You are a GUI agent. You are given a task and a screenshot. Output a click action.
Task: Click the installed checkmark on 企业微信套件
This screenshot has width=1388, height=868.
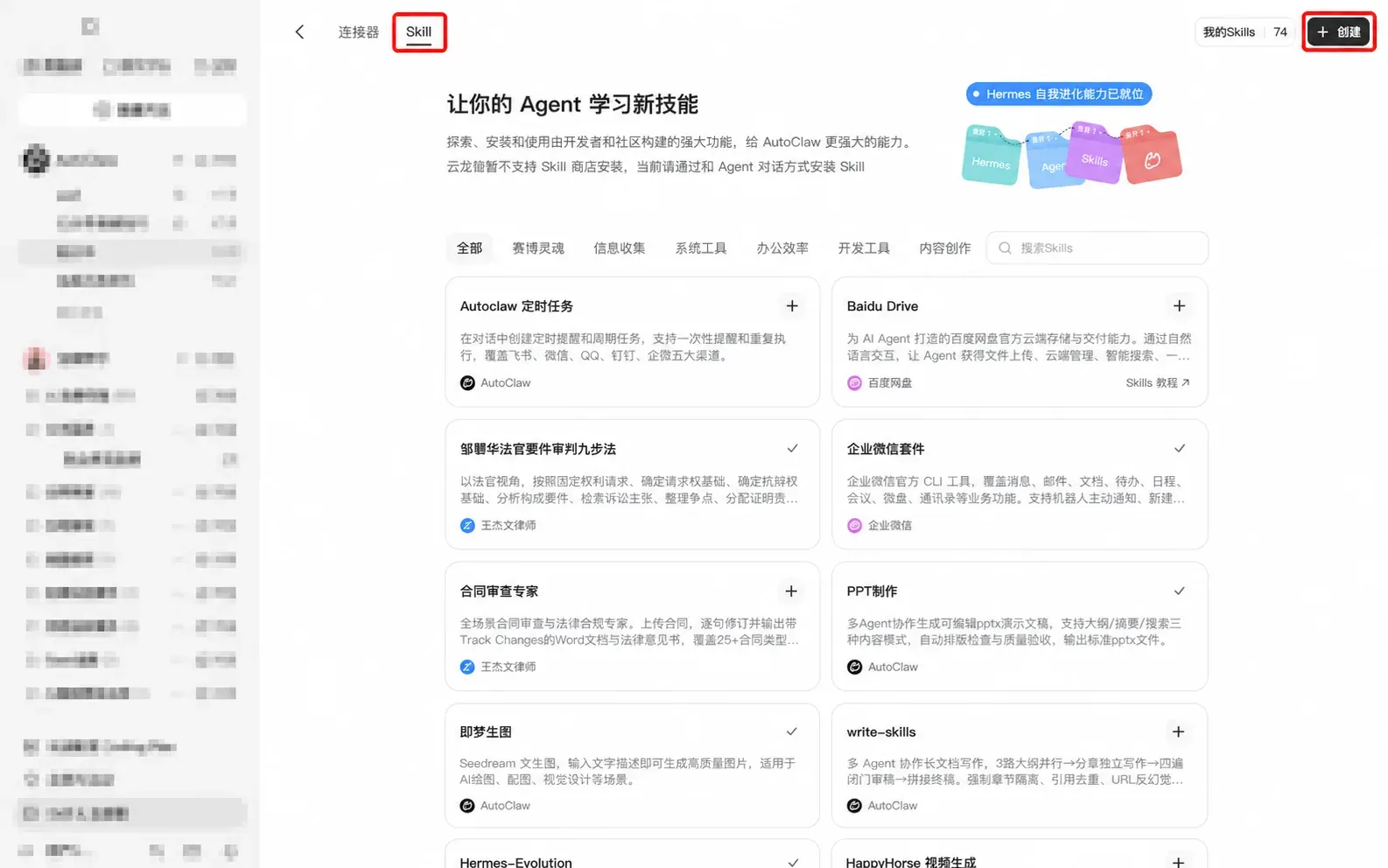(x=1179, y=449)
